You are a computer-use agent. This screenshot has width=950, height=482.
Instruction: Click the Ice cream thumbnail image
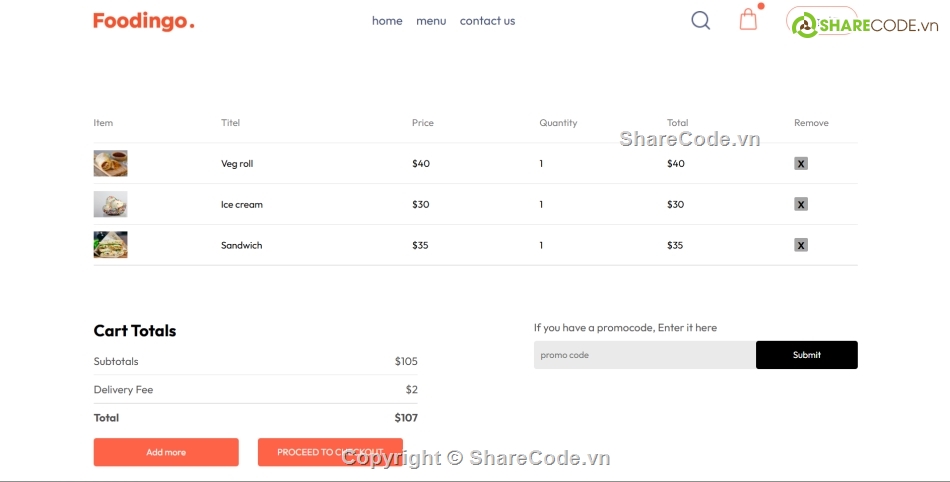tap(110, 204)
